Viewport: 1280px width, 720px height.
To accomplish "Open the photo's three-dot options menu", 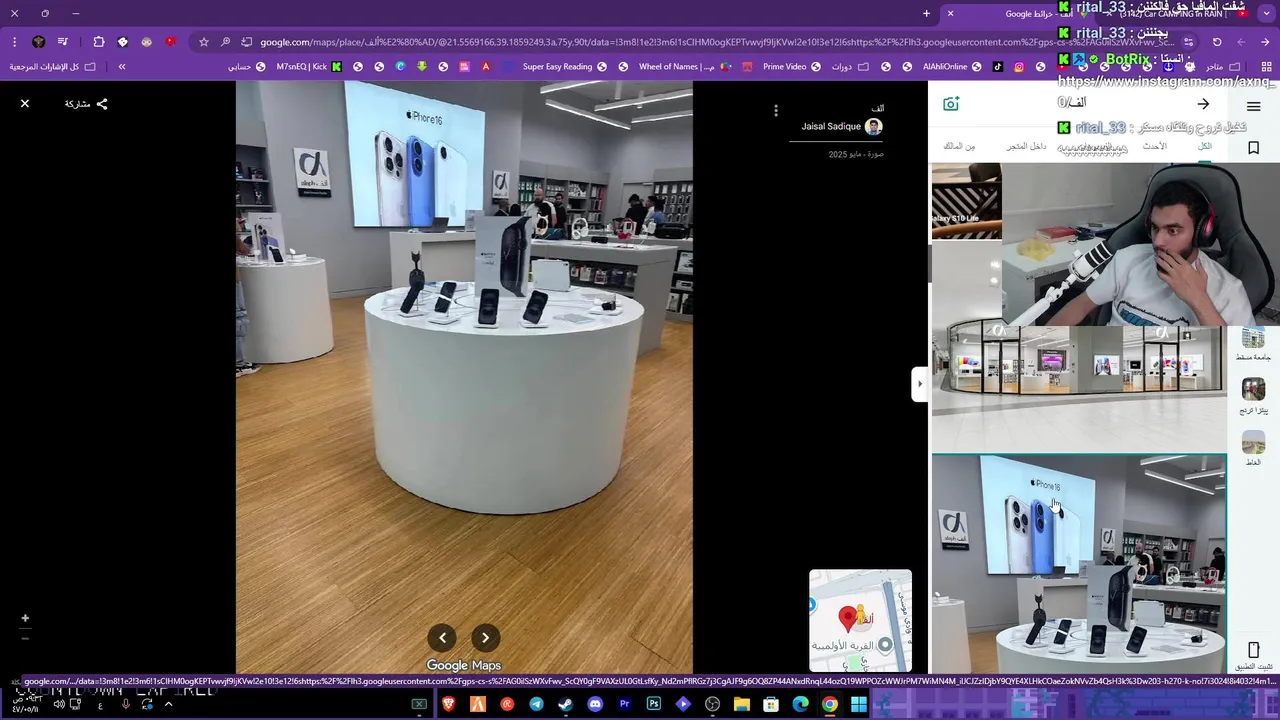I will pyautogui.click(x=776, y=111).
